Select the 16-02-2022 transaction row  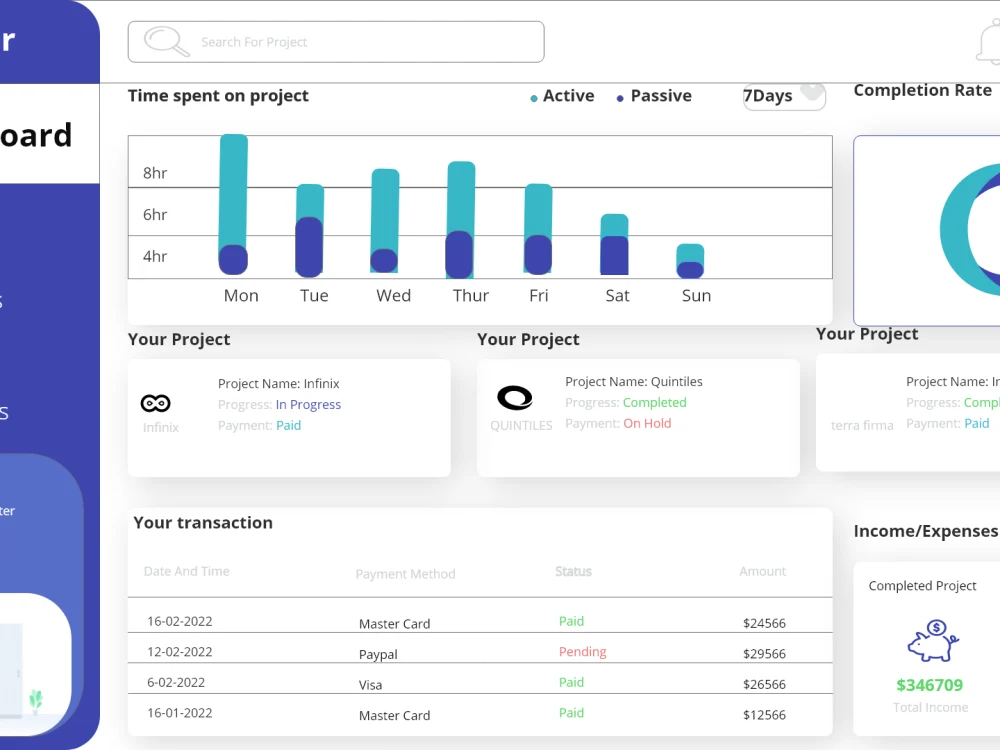[x=480, y=617]
